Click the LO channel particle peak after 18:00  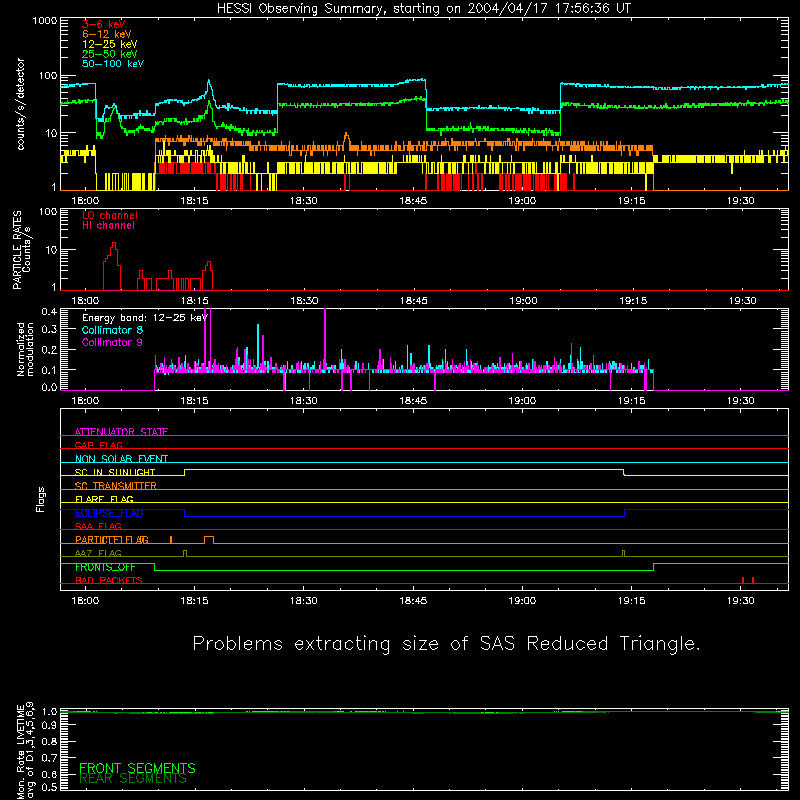[x=113, y=265]
